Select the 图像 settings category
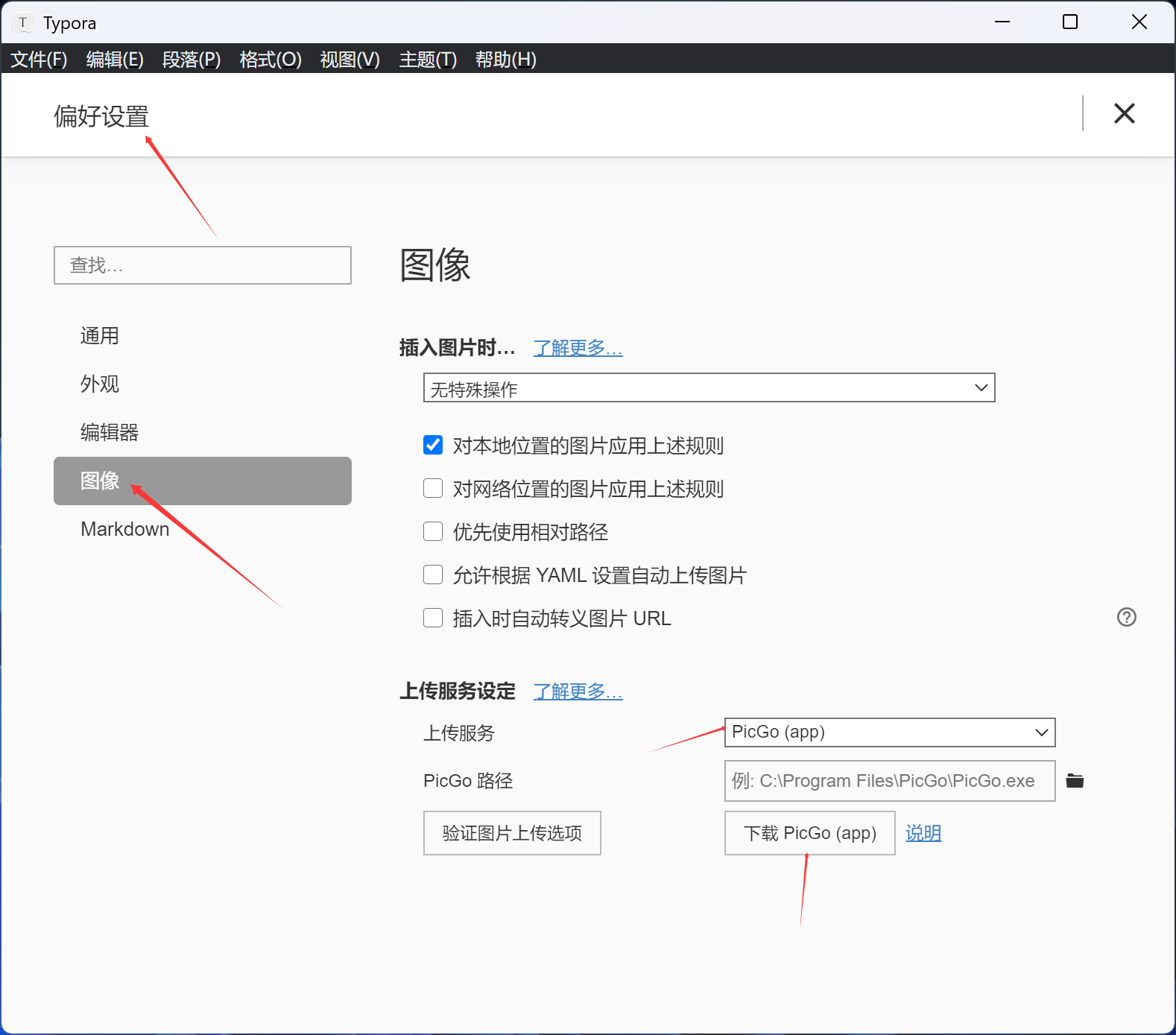Viewport: 1176px width, 1035px height. 203,481
